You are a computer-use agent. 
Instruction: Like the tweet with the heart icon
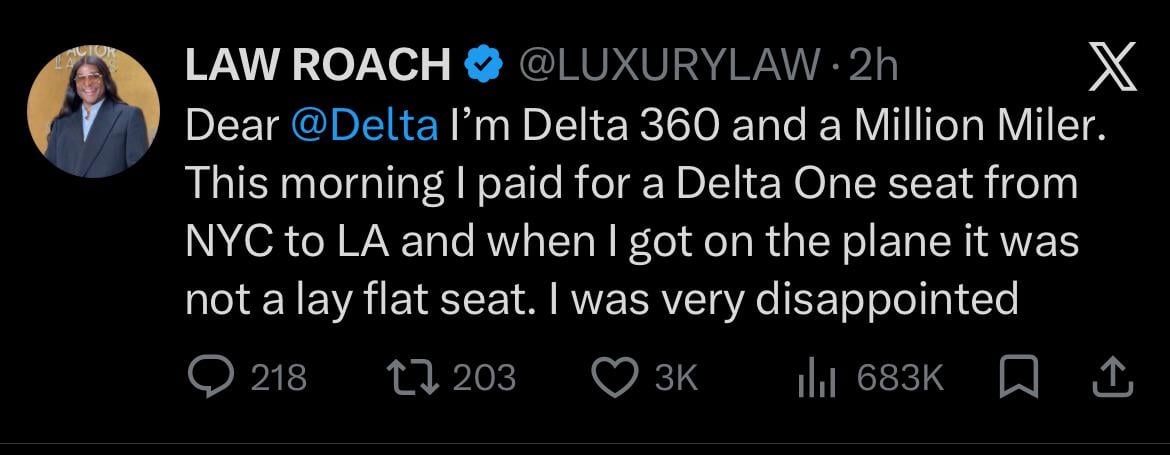tap(613, 377)
